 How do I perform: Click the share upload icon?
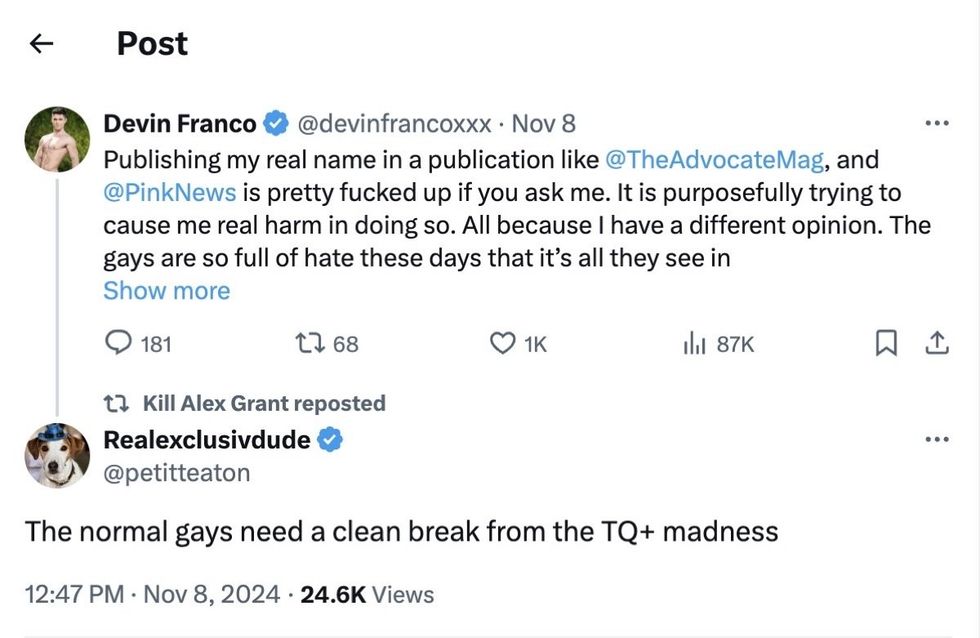click(x=937, y=343)
